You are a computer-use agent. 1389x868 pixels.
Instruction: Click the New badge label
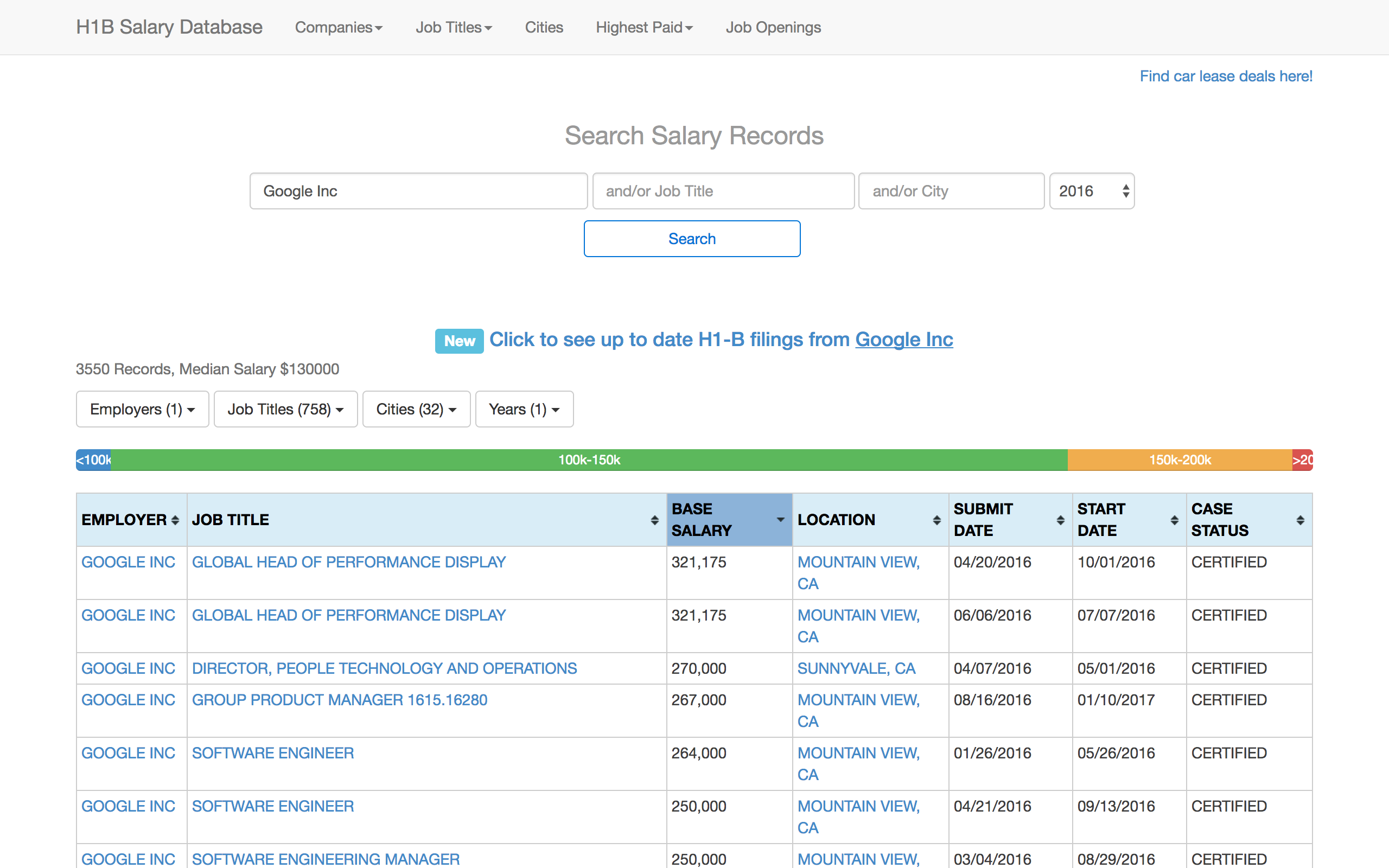tap(459, 341)
